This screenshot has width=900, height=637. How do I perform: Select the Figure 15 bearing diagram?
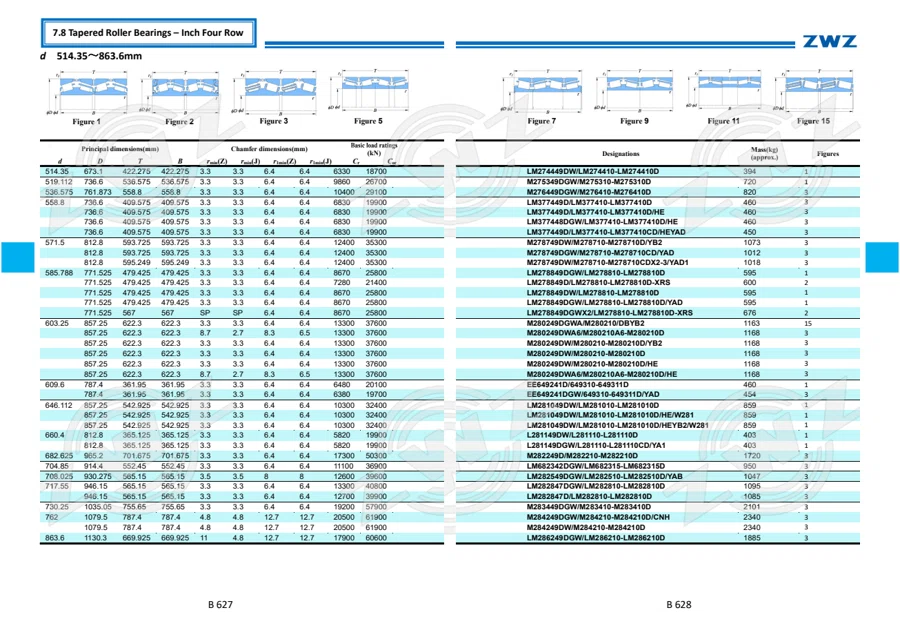[x=814, y=91]
